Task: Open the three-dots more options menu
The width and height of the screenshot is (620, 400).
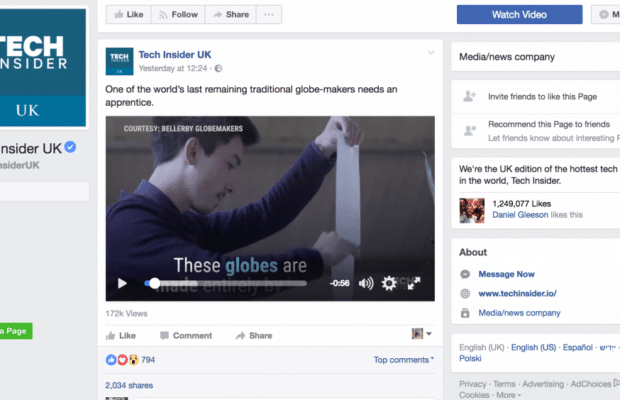Action: pos(269,15)
